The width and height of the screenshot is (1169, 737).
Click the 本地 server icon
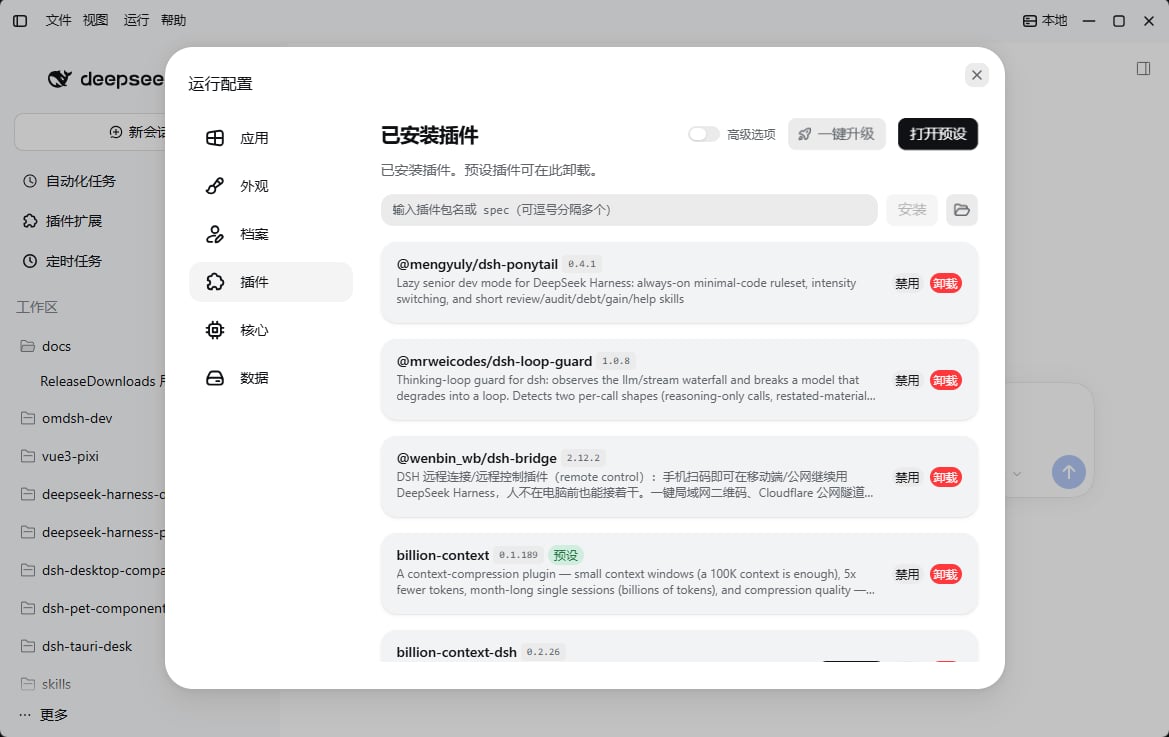(x=1030, y=21)
